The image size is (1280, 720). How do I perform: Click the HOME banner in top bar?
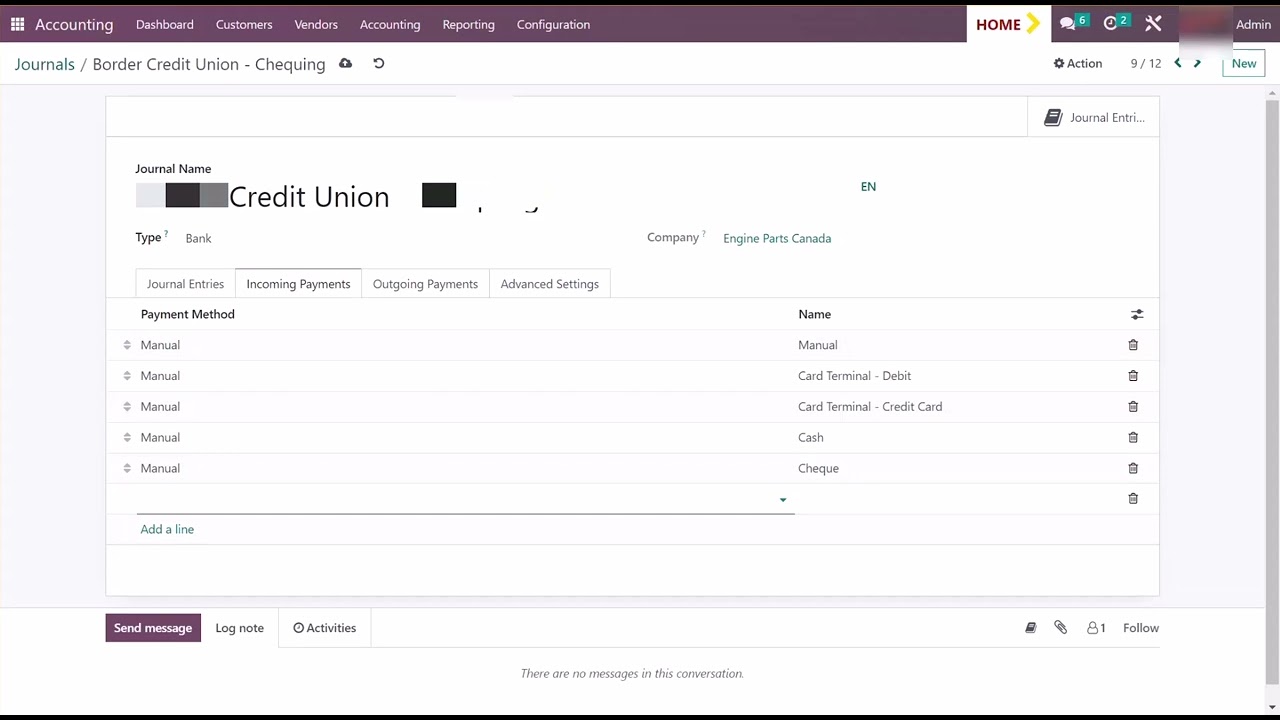tap(1008, 24)
